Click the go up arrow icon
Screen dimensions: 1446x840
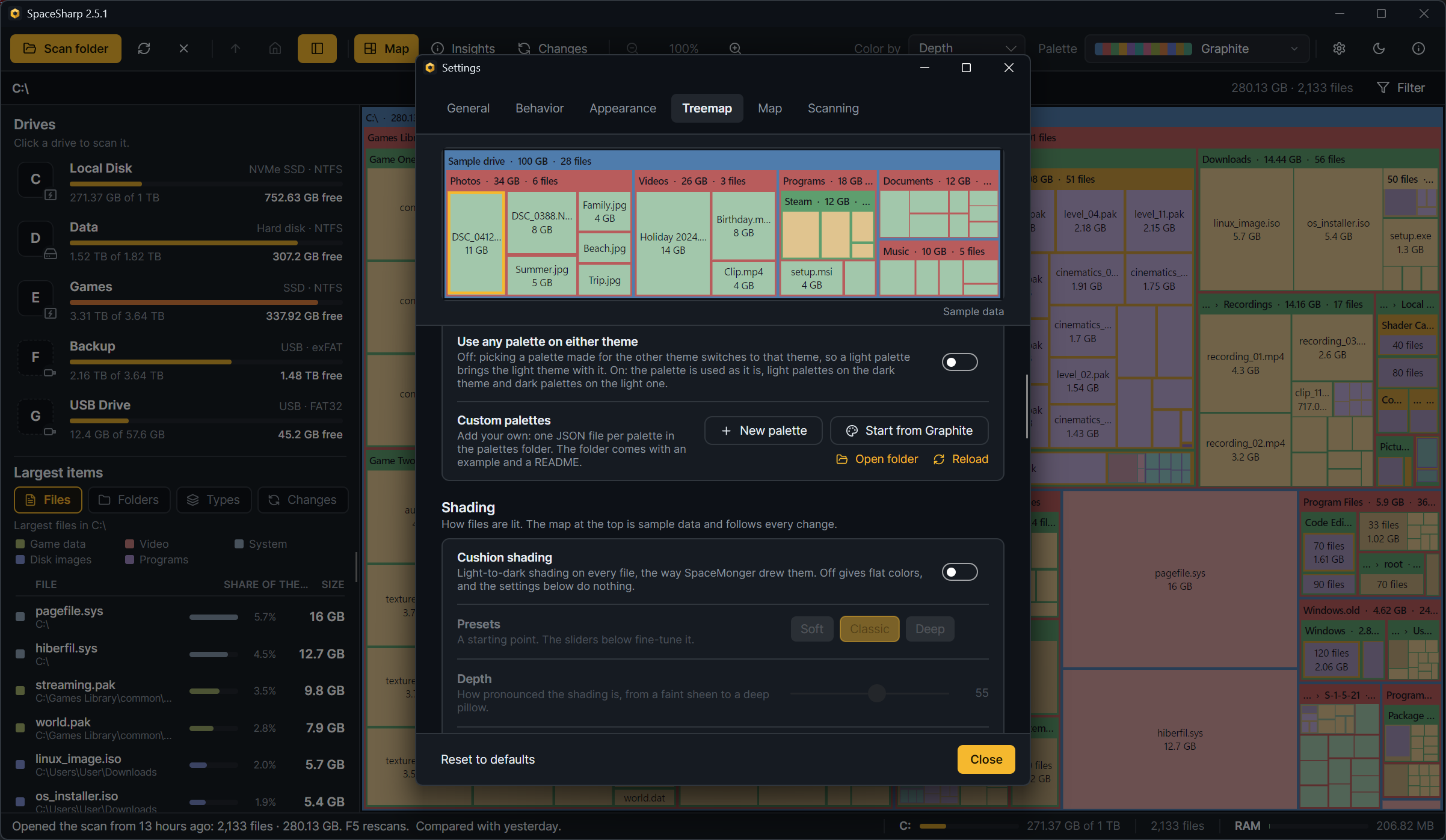235,49
